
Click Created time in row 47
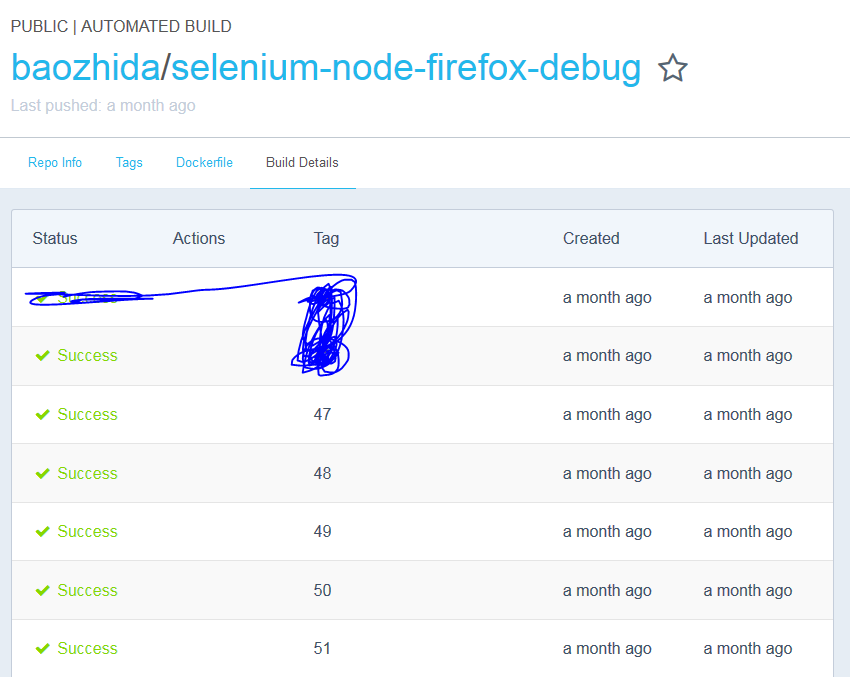[x=607, y=415]
